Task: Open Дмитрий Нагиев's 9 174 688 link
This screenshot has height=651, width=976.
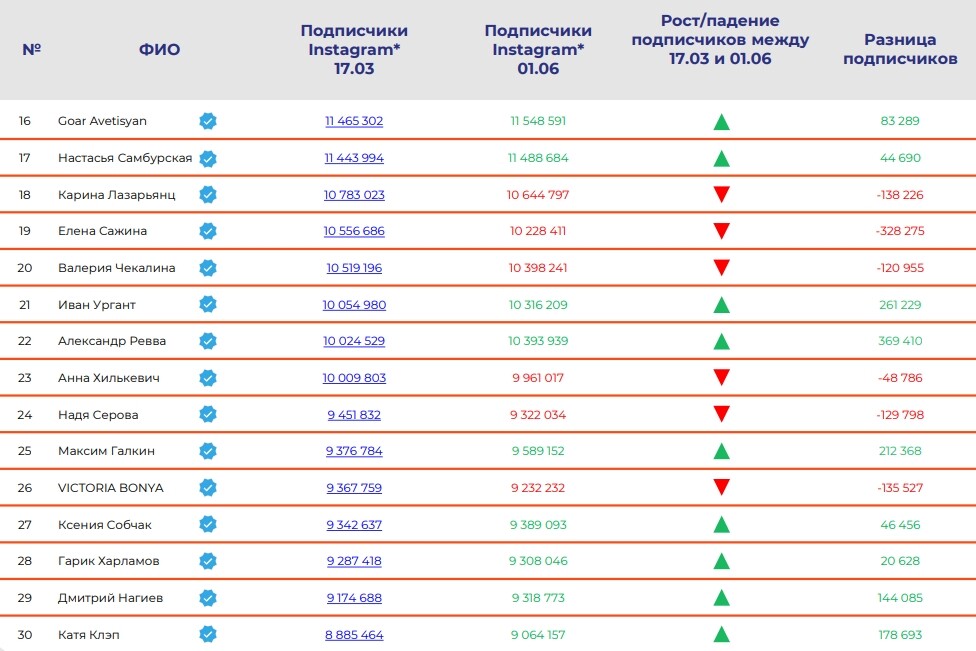Action: [354, 598]
